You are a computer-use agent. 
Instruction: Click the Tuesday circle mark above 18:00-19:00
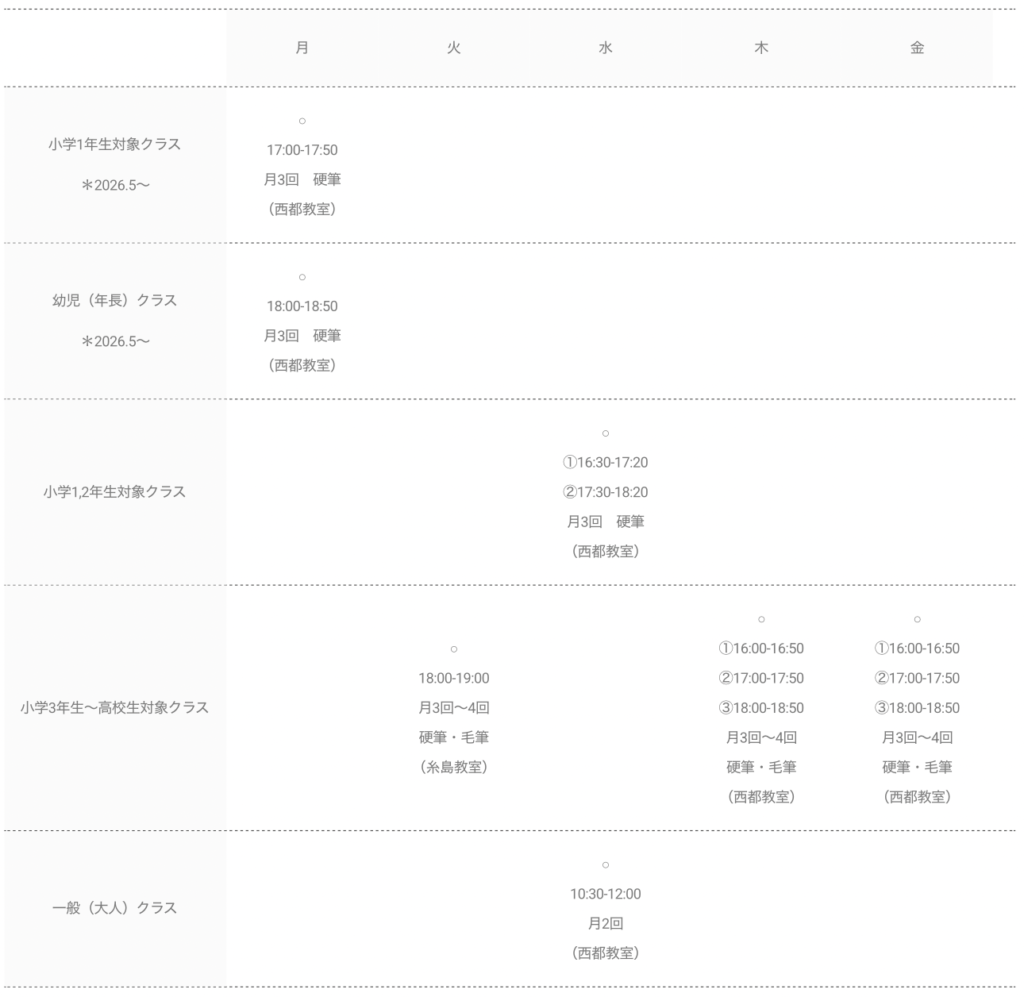point(454,649)
